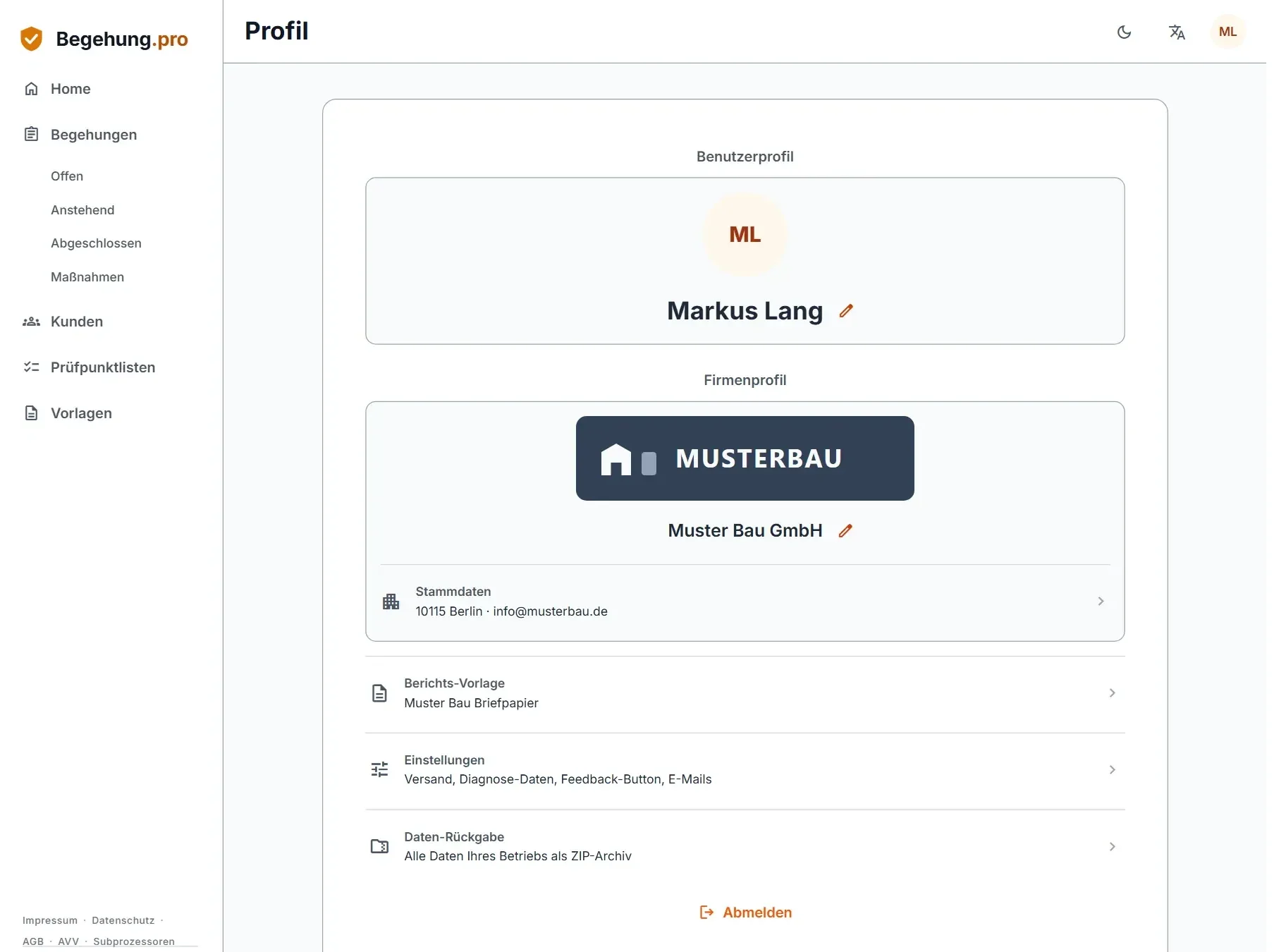1286x952 pixels.
Task: Expand Daten-Rückgabe row chevron
Action: [1112, 846]
